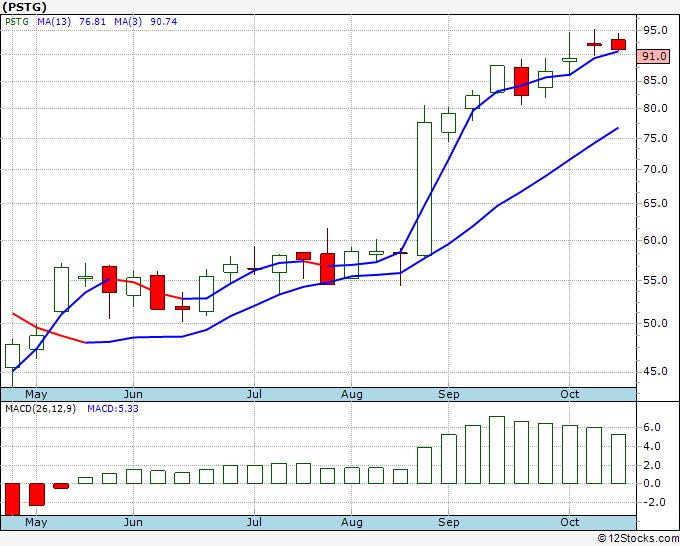Click the May label on the MACD timeline
Screen dimensions: 680x546
[x=36, y=522]
